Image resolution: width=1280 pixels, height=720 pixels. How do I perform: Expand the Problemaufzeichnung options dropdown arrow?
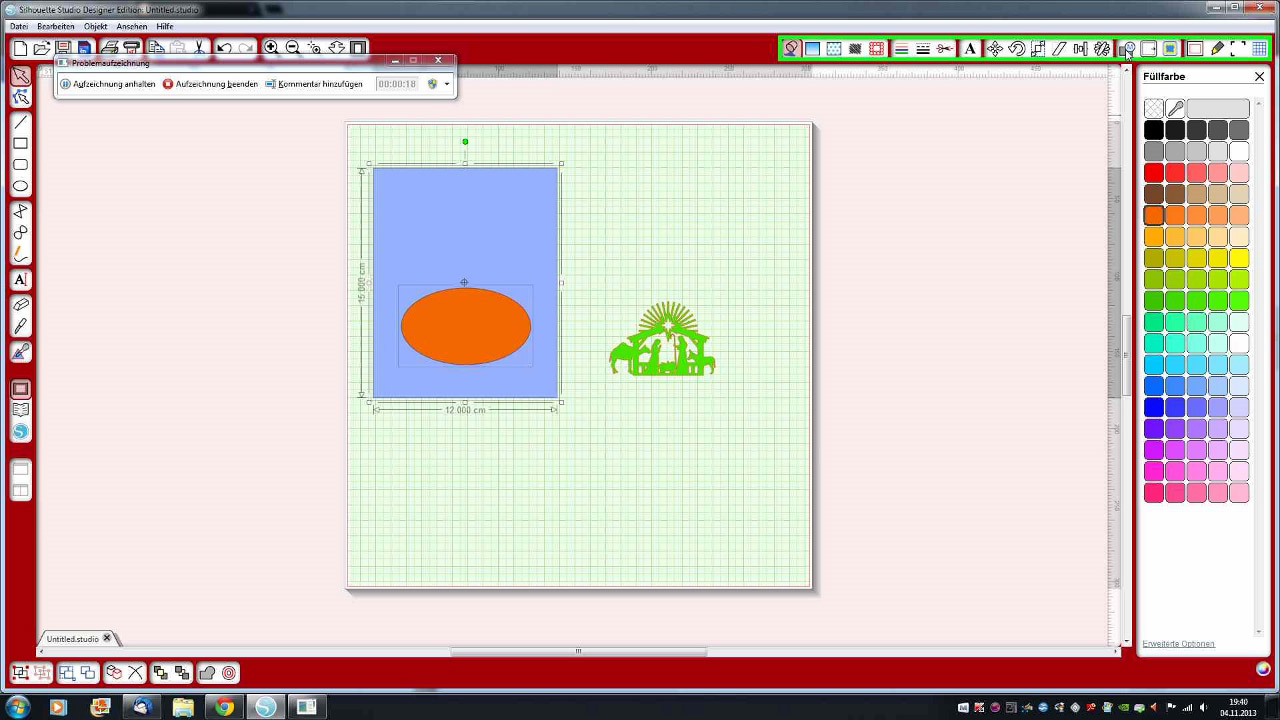[447, 84]
